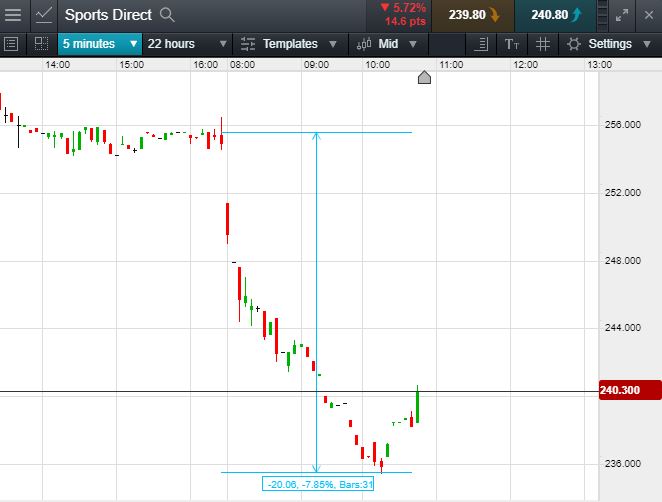662x502 pixels.
Task: Click the chart layout selection icon
Action: point(41,44)
